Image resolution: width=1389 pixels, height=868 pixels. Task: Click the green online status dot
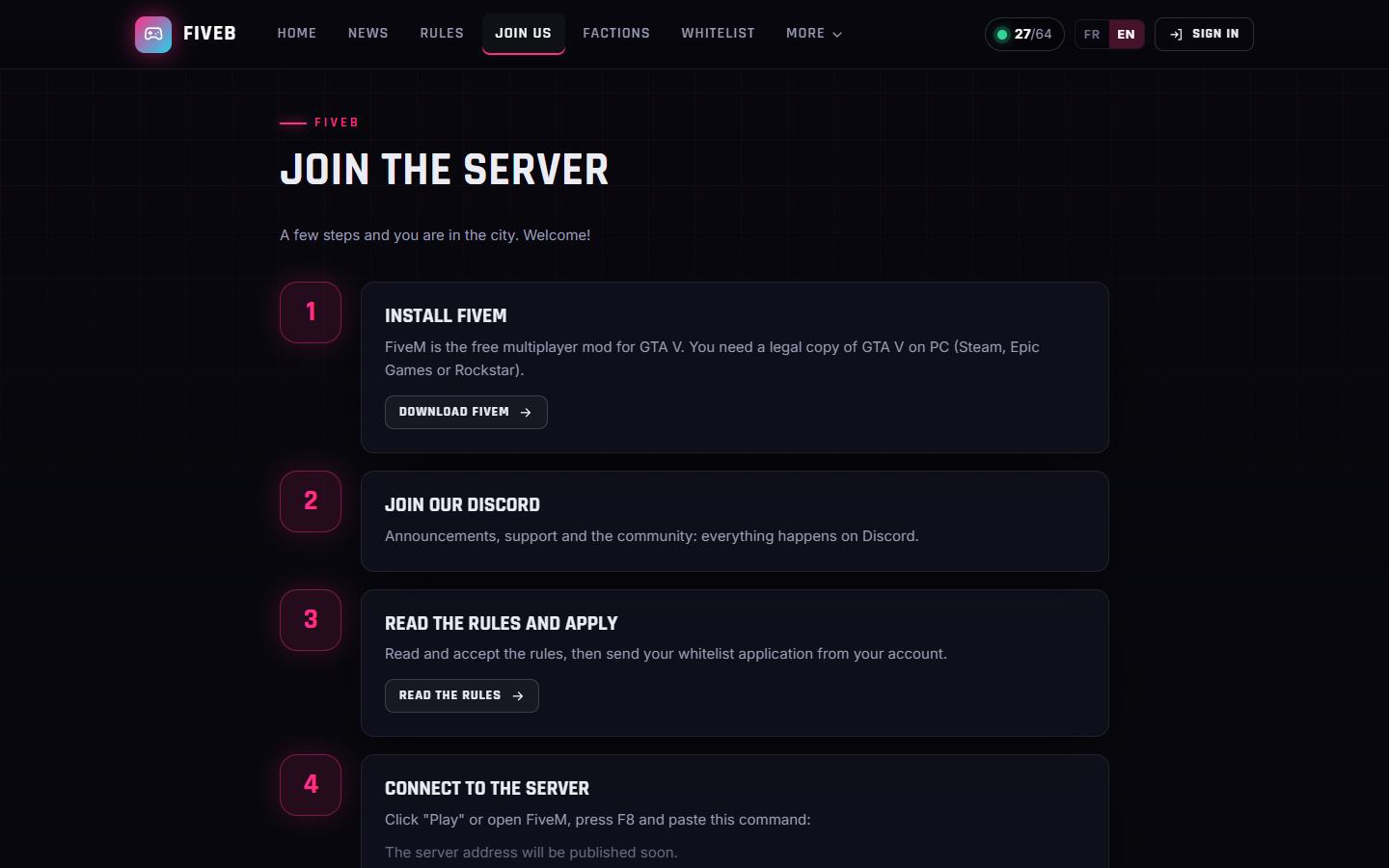coord(1002,35)
